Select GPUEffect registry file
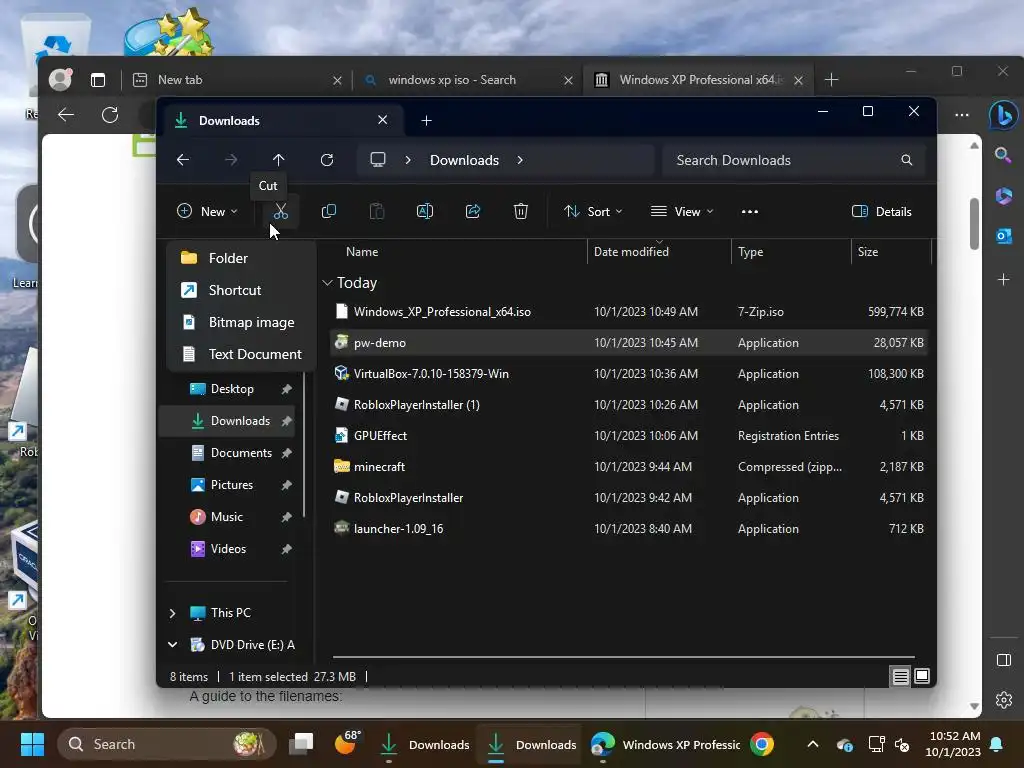Image resolution: width=1024 pixels, height=768 pixels. [629, 436]
